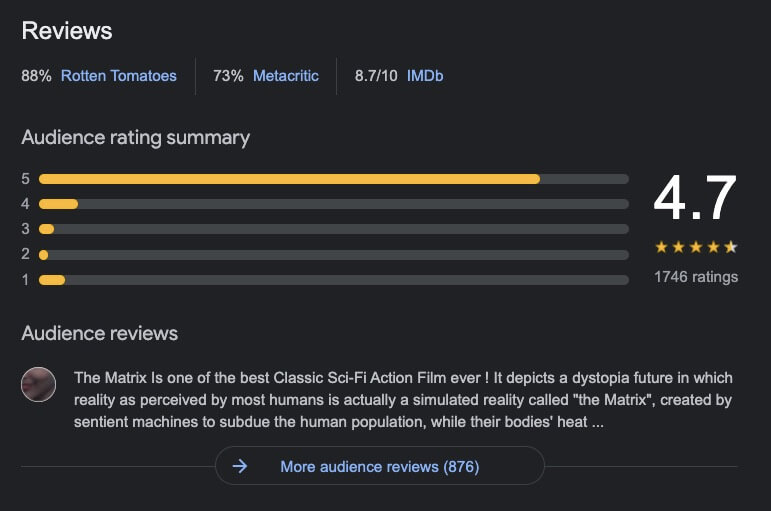The height and width of the screenshot is (511, 771).
Task: Click the third gold star icon
Action: point(696,247)
